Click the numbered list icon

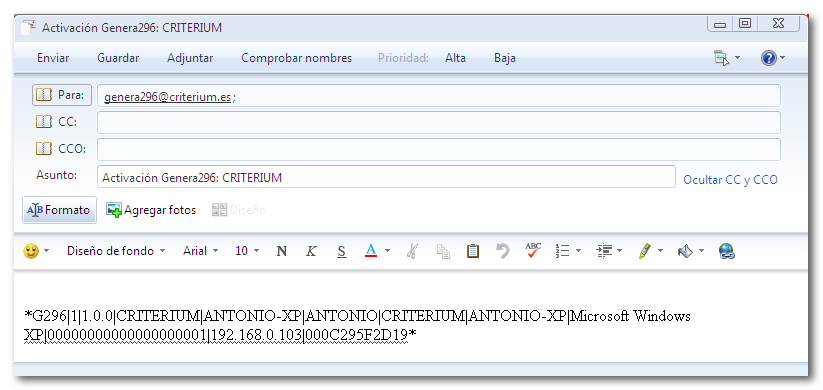tap(563, 251)
